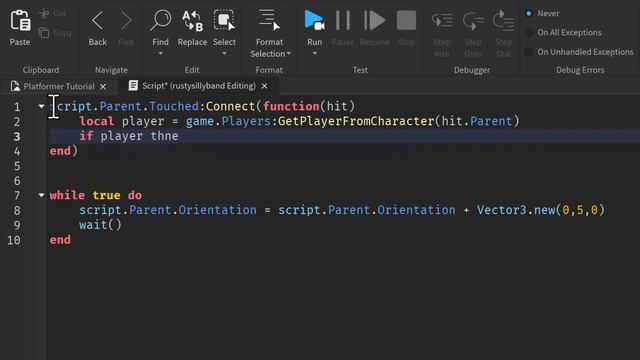Select On All Exceptions option

pos(529,33)
